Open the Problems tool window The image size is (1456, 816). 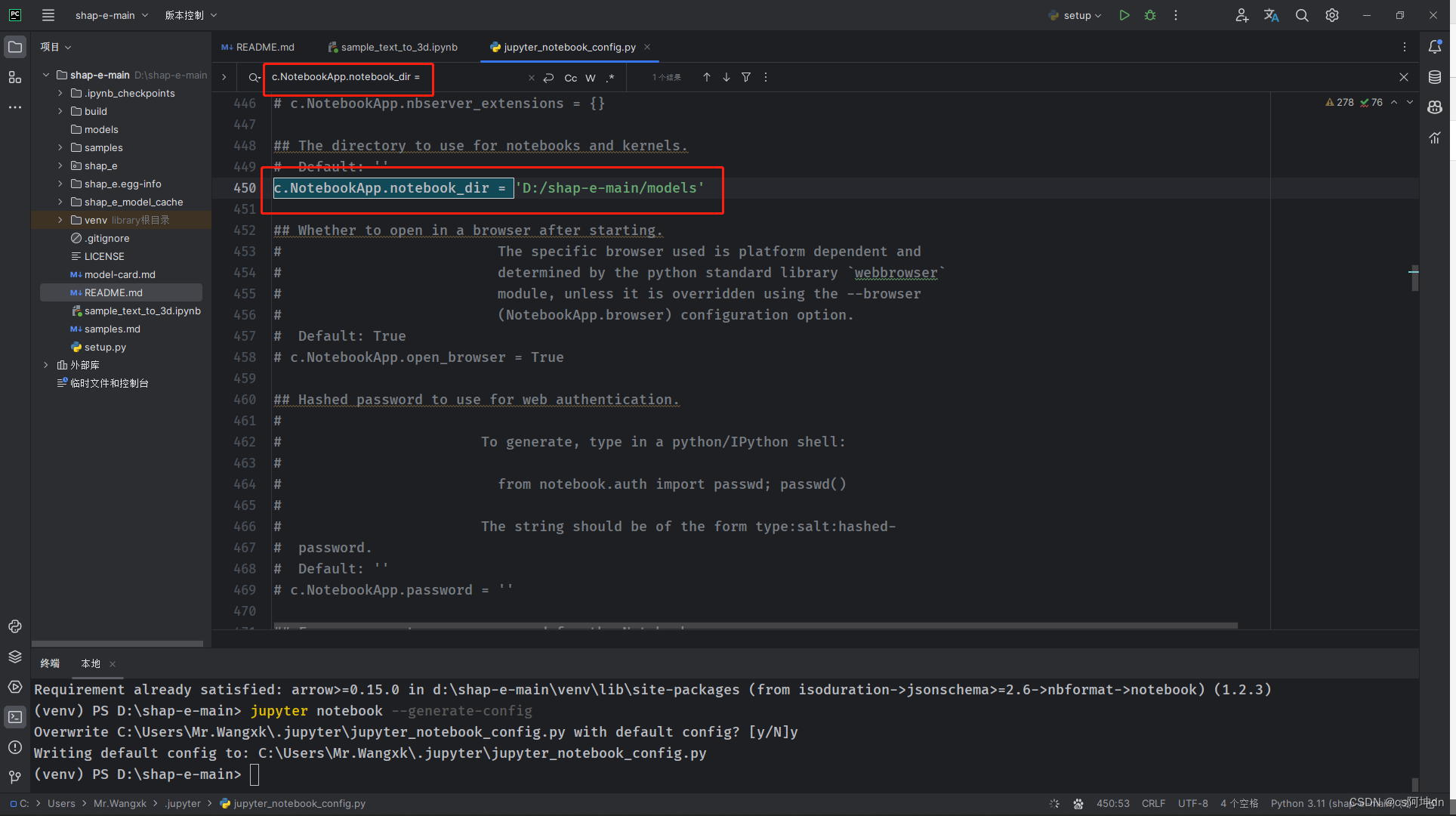(15, 746)
